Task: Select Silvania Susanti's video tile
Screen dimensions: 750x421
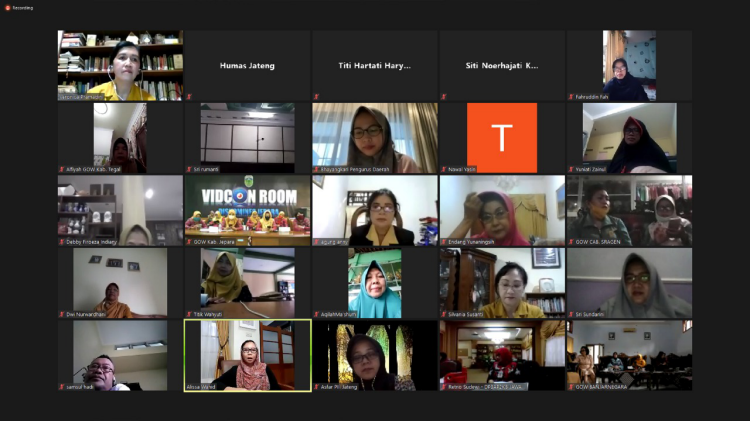Action: 502,283
